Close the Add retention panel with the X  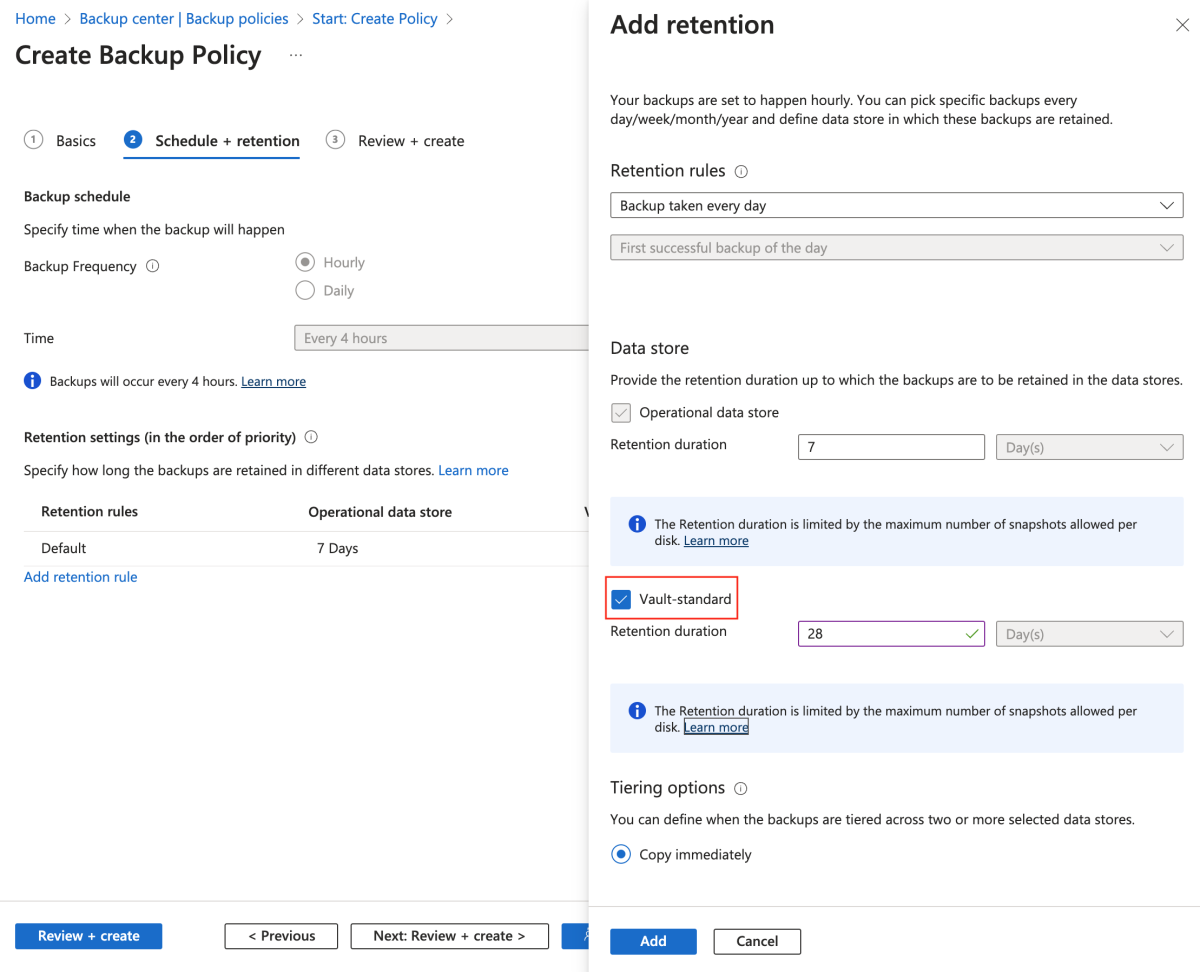(x=1183, y=24)
